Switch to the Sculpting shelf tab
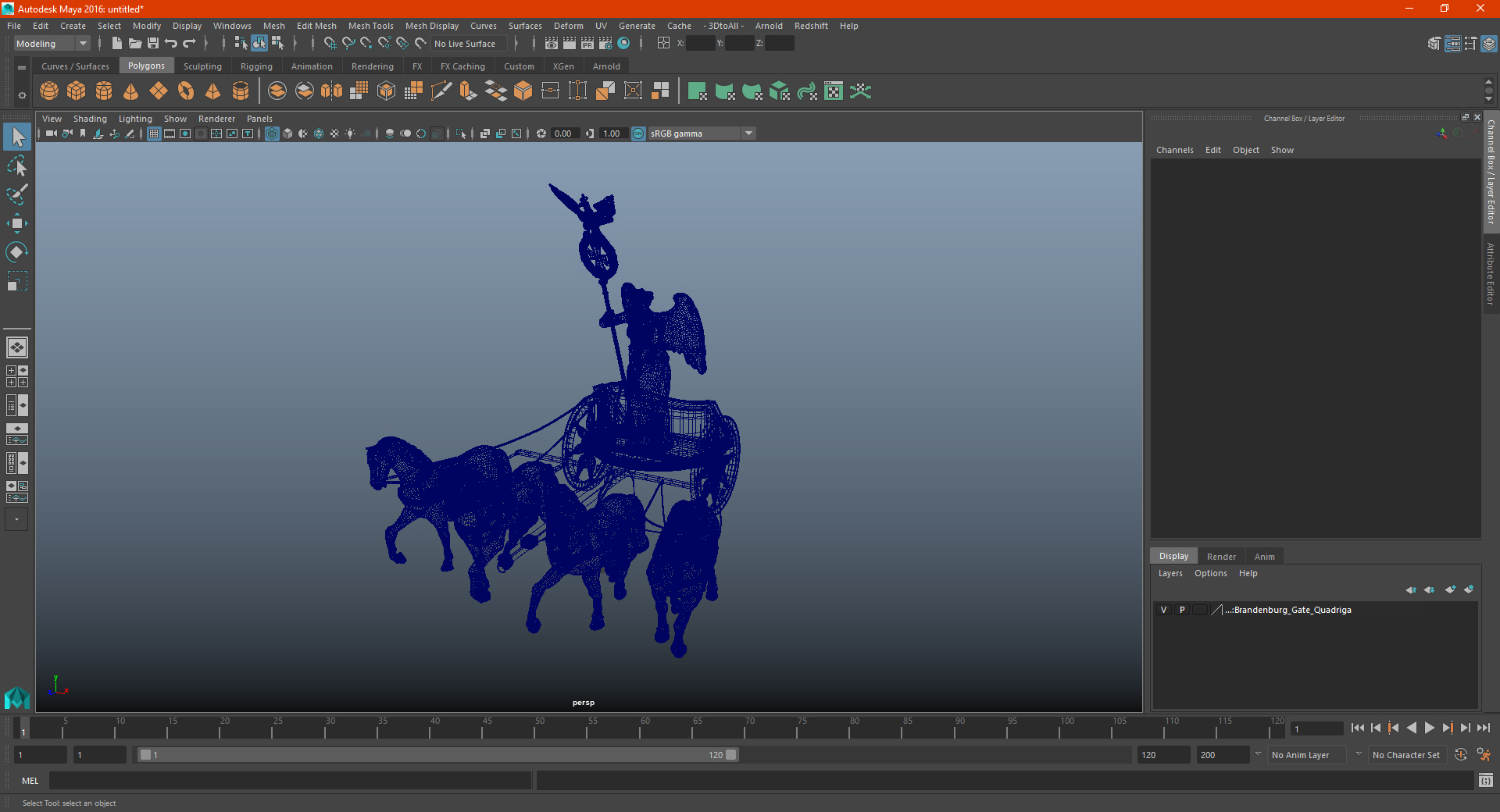The width and height of the screenshot is (1500, 812). 202,66
